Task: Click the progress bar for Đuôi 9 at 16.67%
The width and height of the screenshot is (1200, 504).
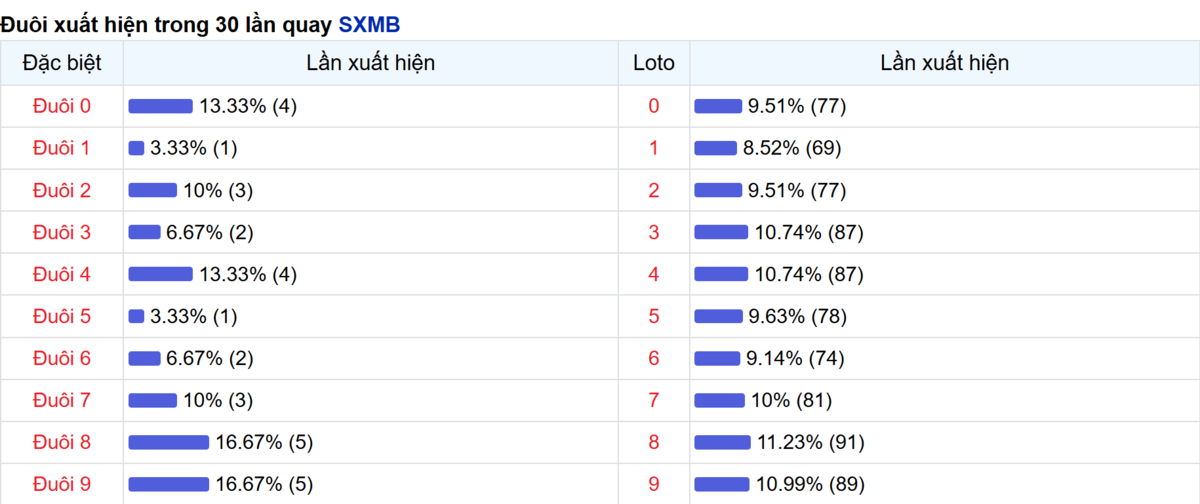Action: coord(169,484)
